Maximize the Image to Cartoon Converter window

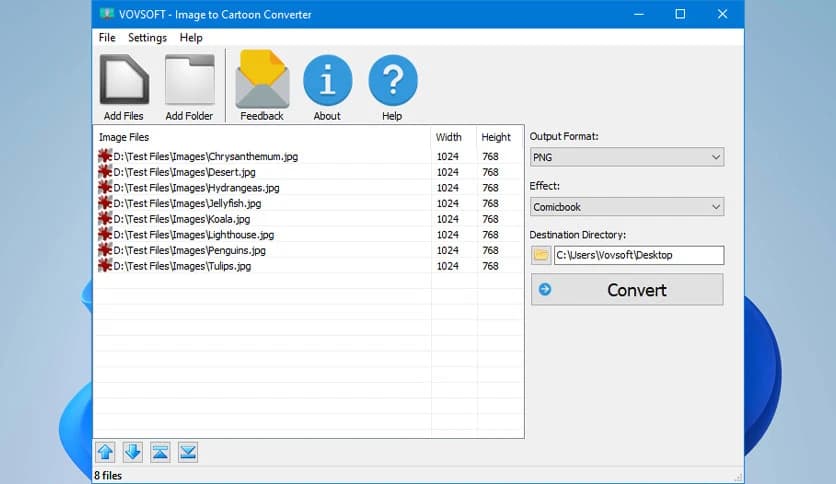(680, 14)
